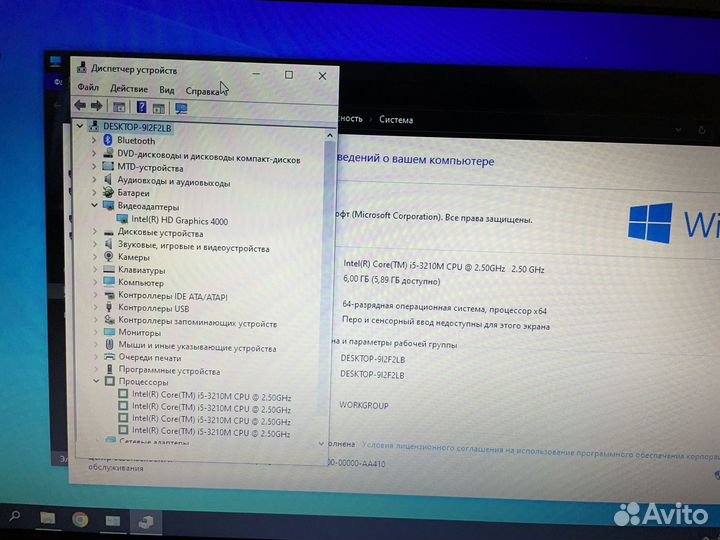Select Intel(R) HD Graphics 4000 entry
This screenshot has width=720, height=540.
[x=180, y=221]
